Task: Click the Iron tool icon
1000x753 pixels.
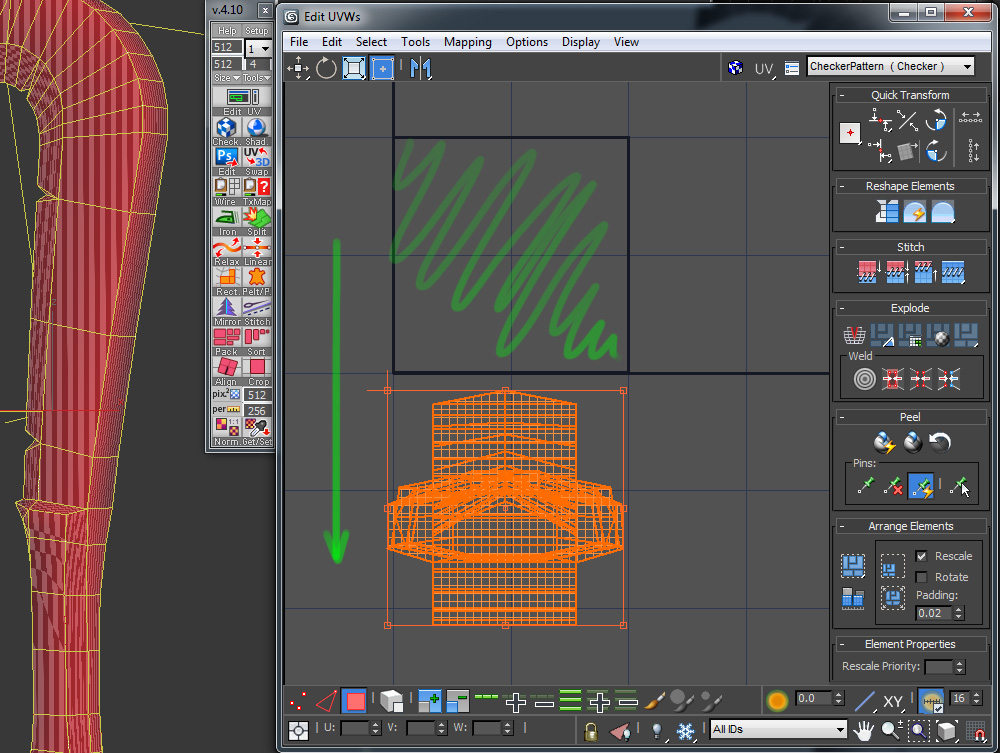Action: click(x=226, y=216)
